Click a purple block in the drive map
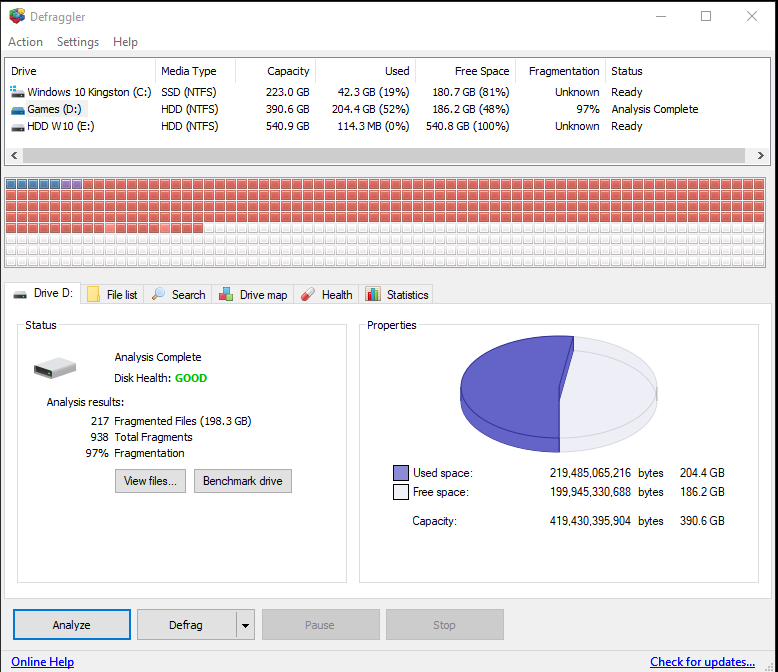Image resolution: width=778 pixels, height=672 pixels. pyautogui.click(x=66, y=184)
